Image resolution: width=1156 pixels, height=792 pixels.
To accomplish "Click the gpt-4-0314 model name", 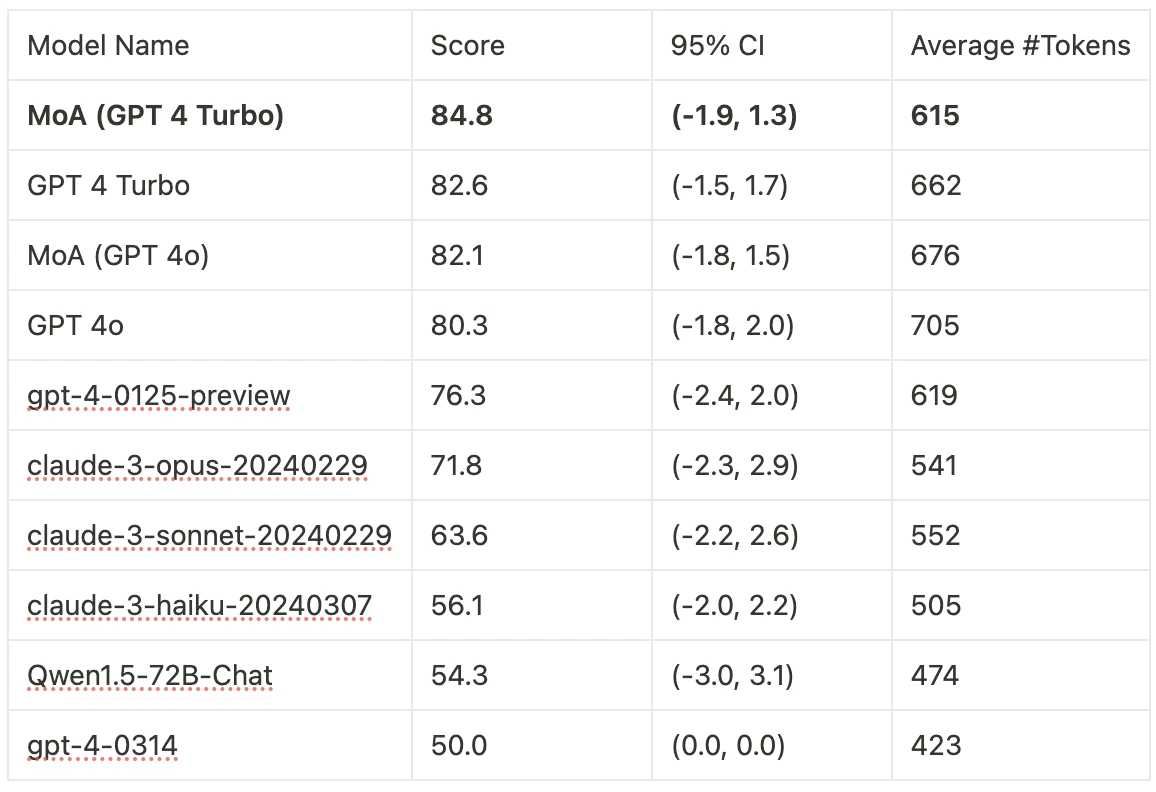I will click(x=102, y=746).
